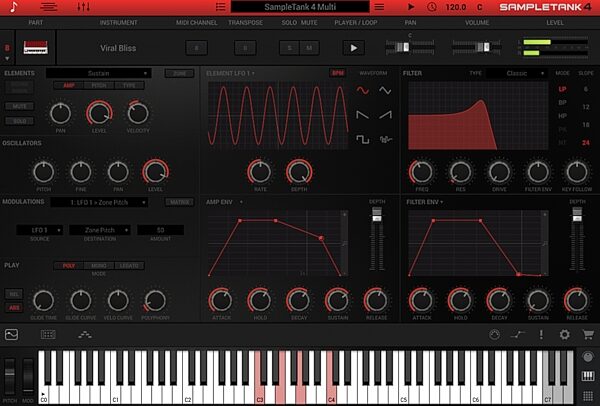Select the square LFO waveform
The image size is (600, 406).
(363, 139)
